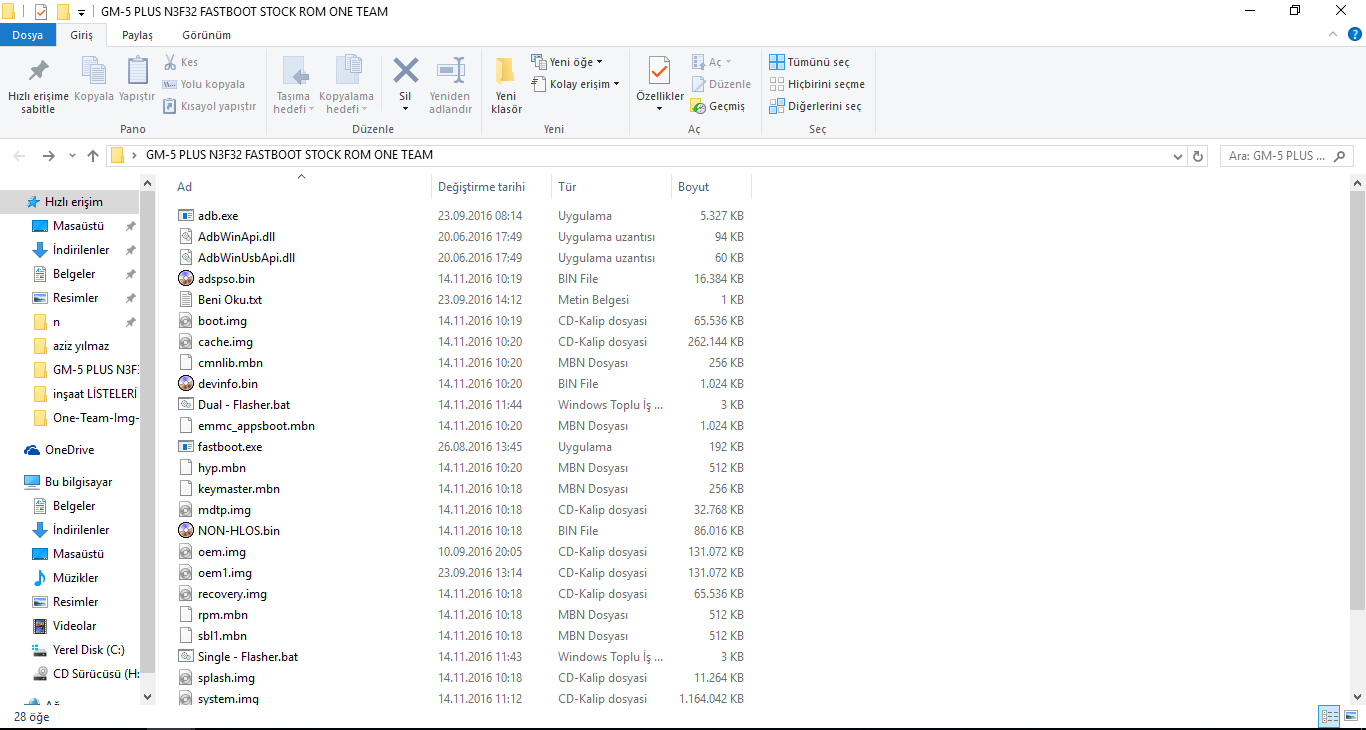Sort files by Boyut column header
Screen dimensions: 1366x730
pyautogui.click(x=694, y=187)
